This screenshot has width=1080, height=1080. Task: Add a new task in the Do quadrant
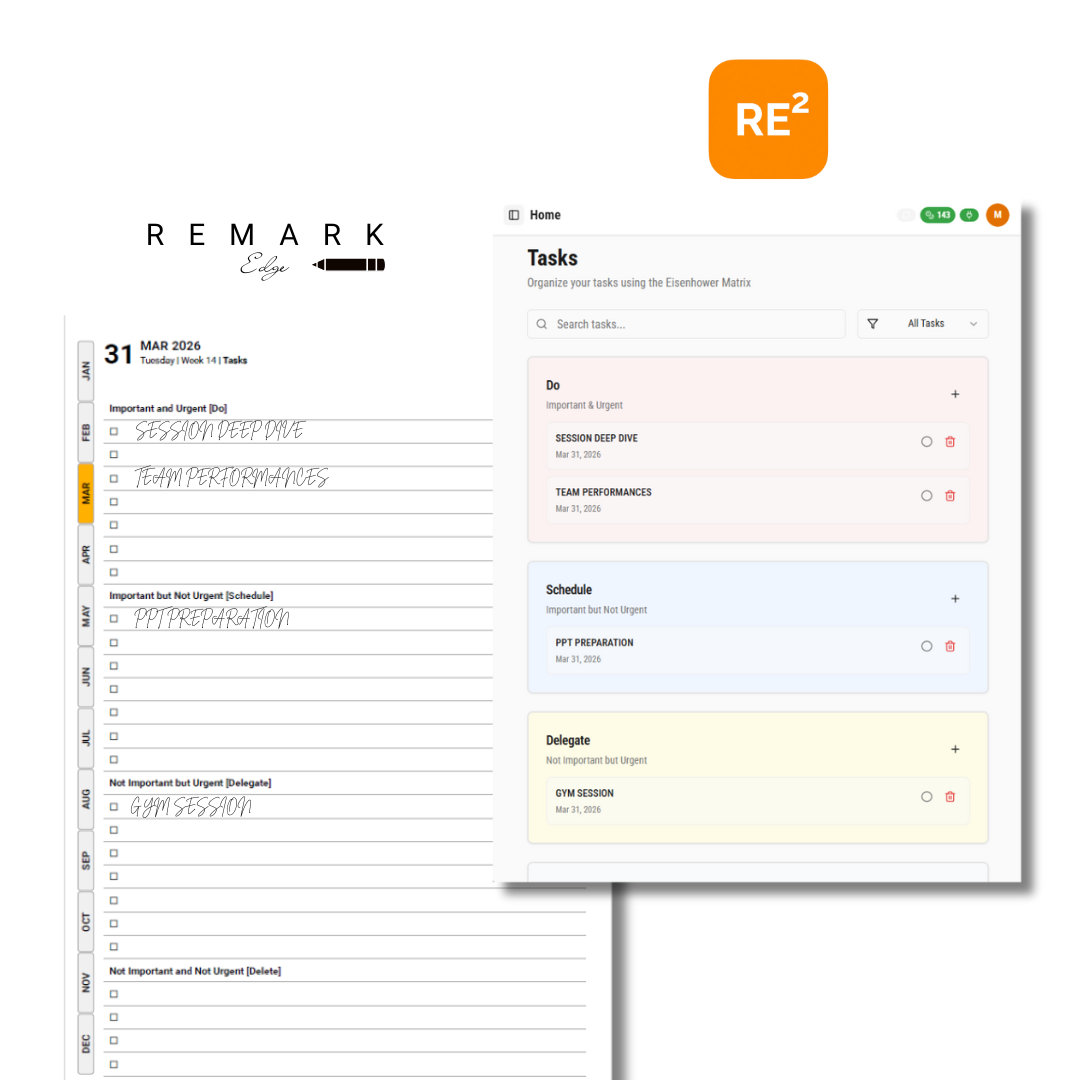pyautogui.click(x=955, y=394)
